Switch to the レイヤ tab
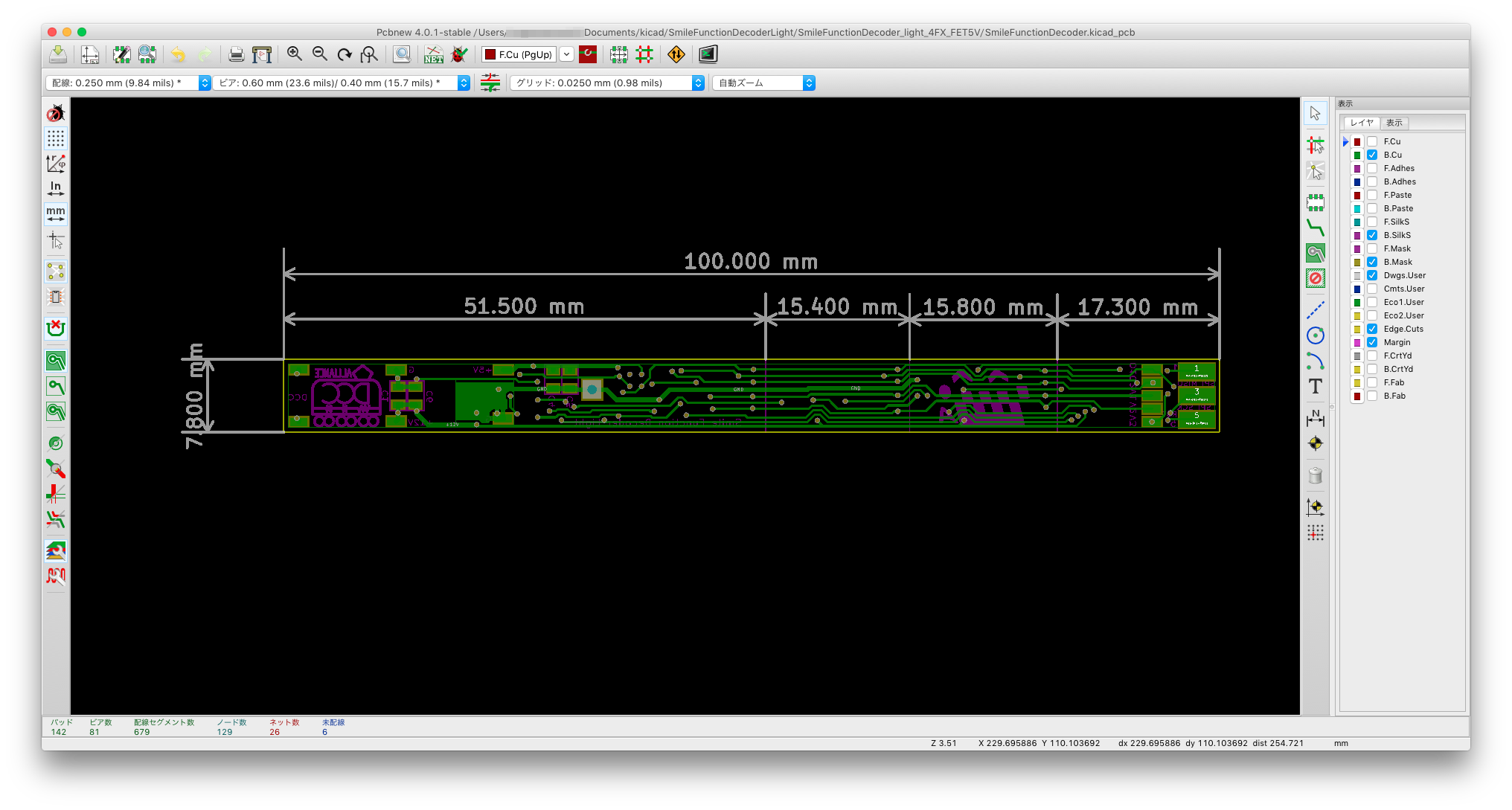The height and width of the screenshot is (810, 1512). pos(1362,123)
